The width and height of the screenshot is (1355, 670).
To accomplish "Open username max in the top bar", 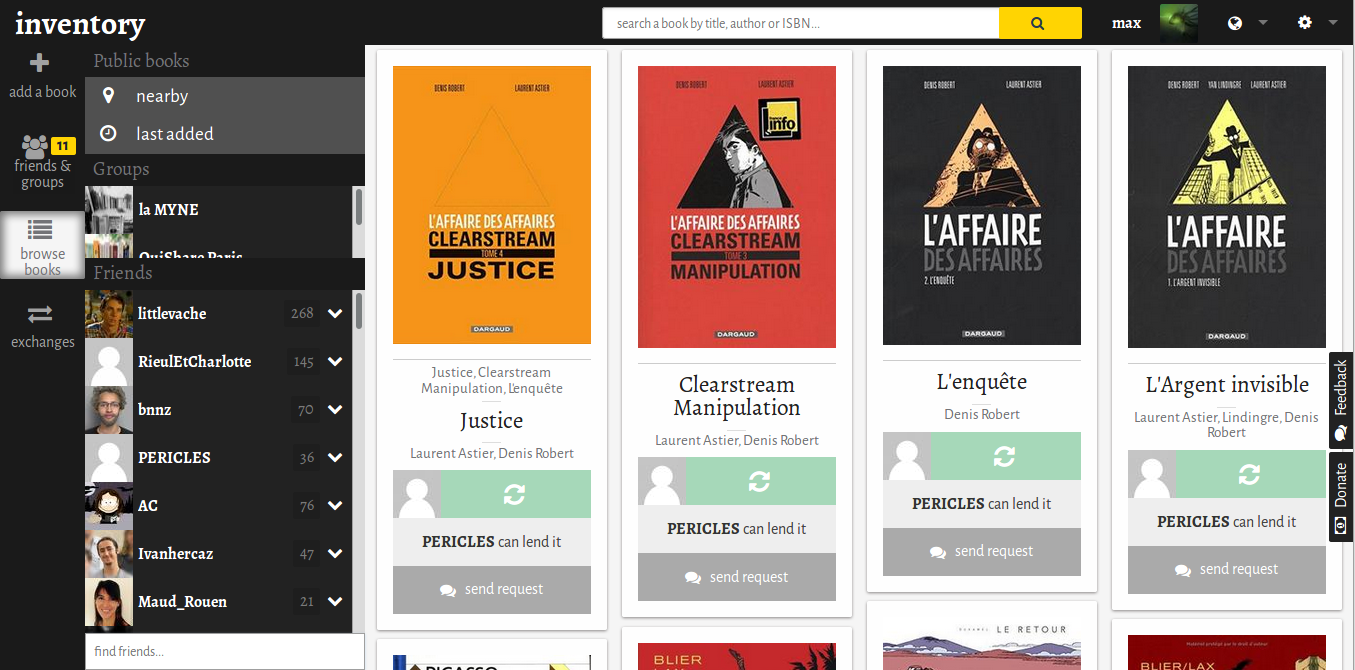I will pyautogui.click(x=1126, y=23).
